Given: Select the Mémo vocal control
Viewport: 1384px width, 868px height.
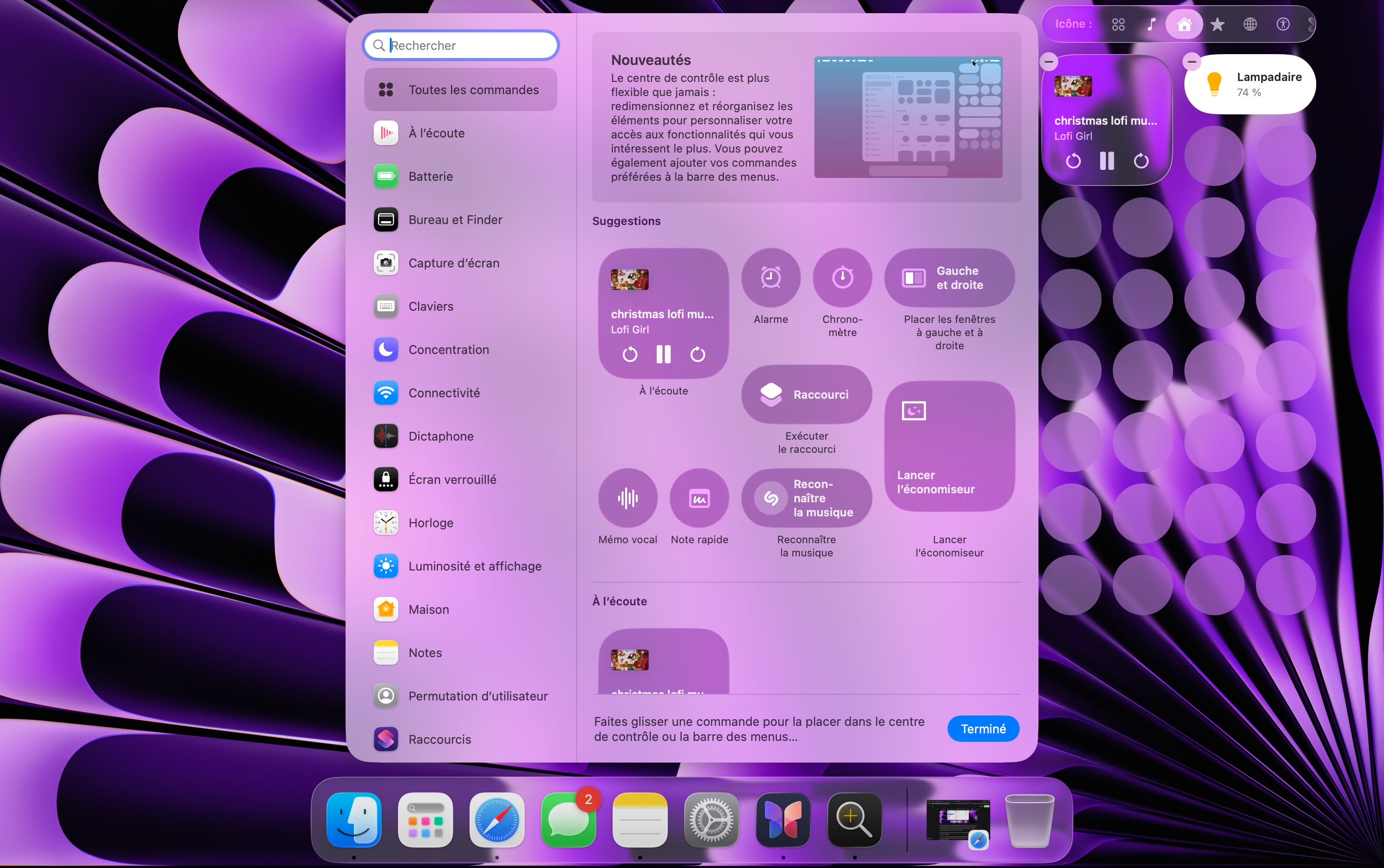Looking at the screenshot, I should coord(628,498).
